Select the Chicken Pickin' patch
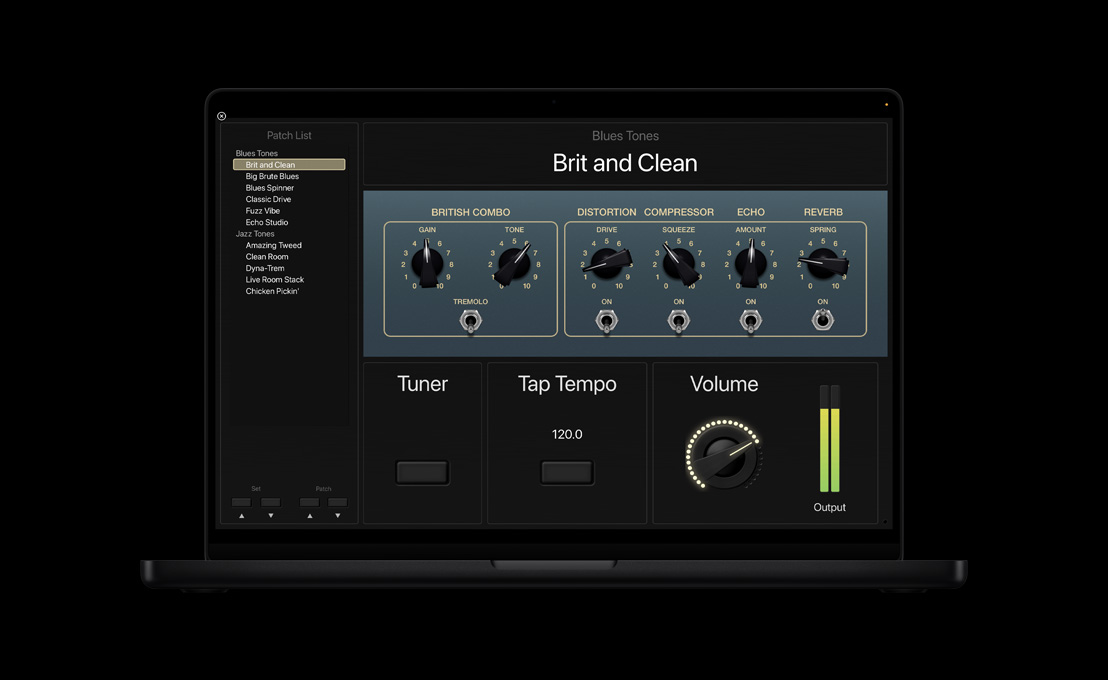The height and width of the screenshot is (680, 1108). (x=274, y=290)
